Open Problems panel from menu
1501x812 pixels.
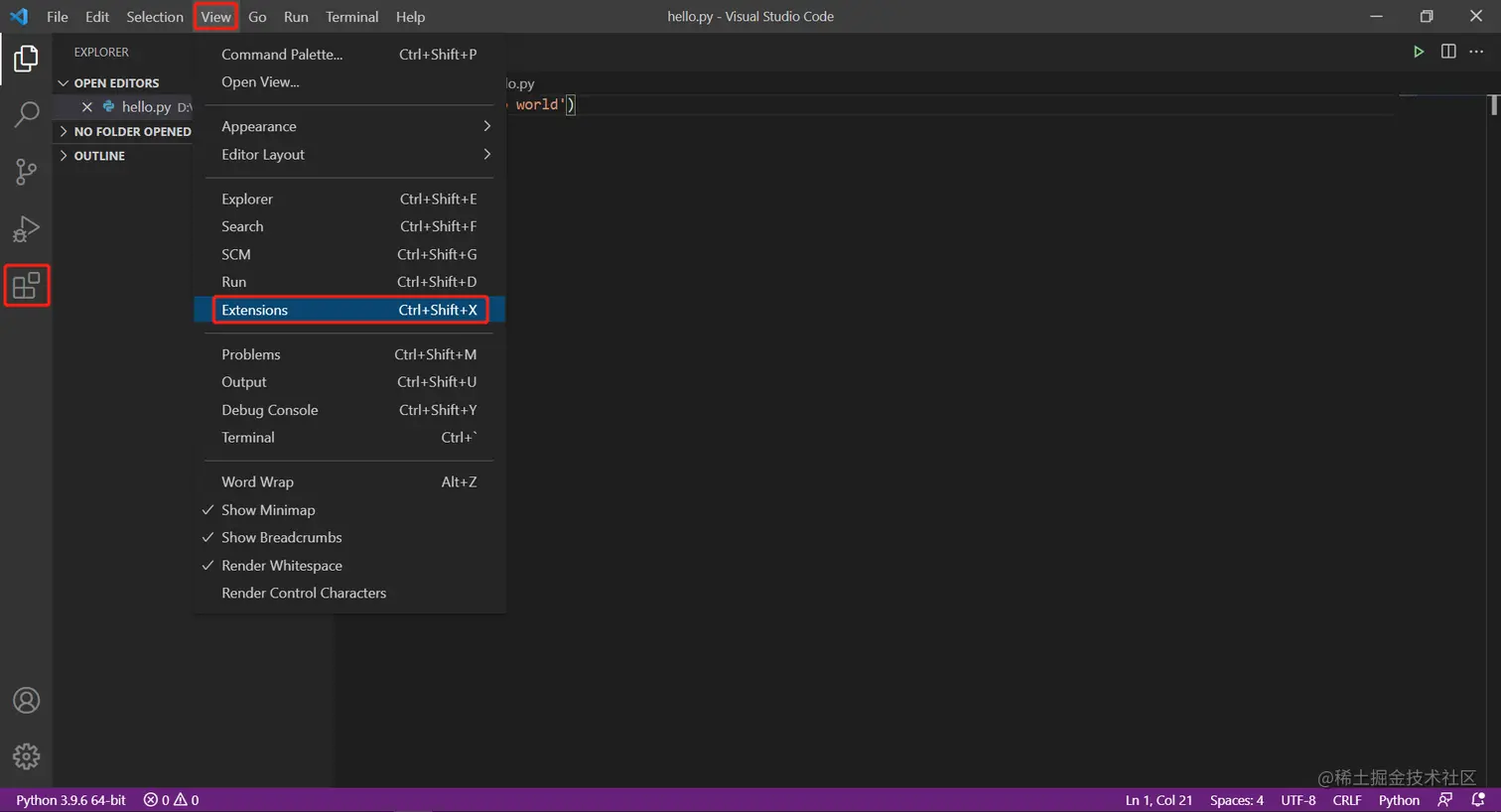point(349,354)
